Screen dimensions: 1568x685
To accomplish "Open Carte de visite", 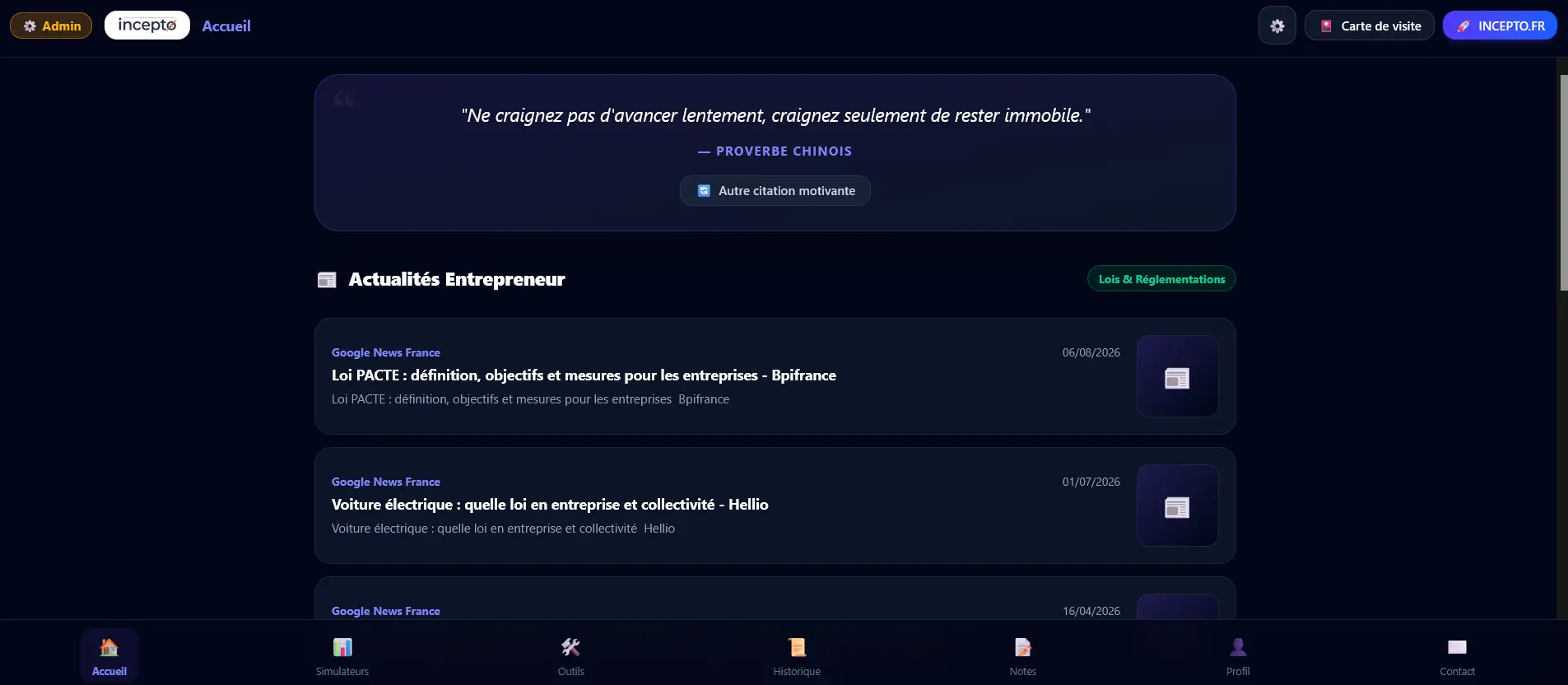I will pyautogui.click(x=1370, y=26).
